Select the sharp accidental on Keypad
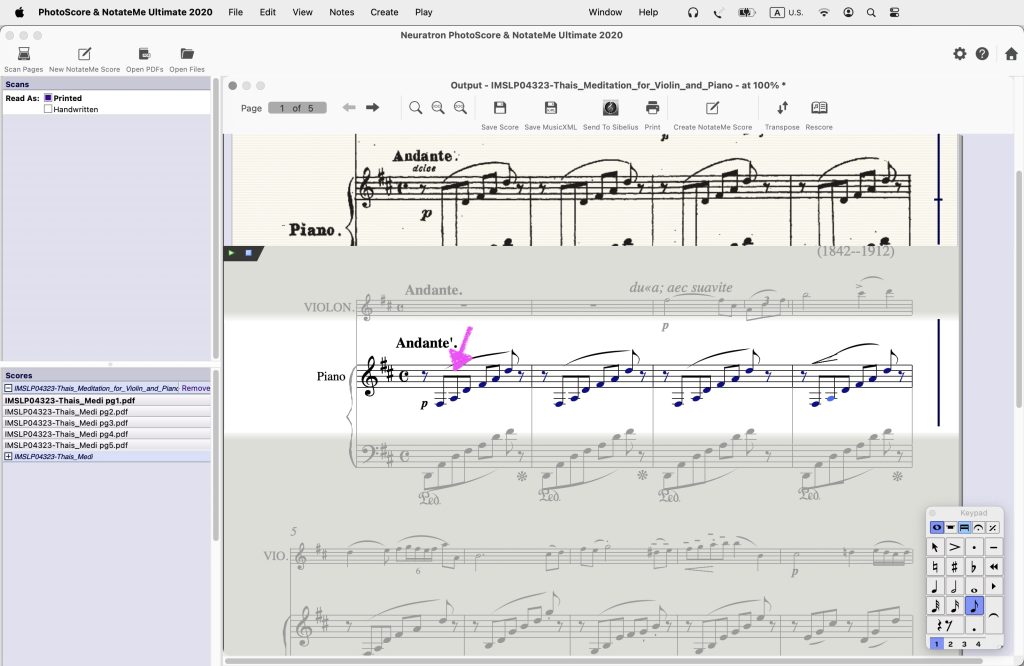 pyautogui.click(x=955, y=566)
